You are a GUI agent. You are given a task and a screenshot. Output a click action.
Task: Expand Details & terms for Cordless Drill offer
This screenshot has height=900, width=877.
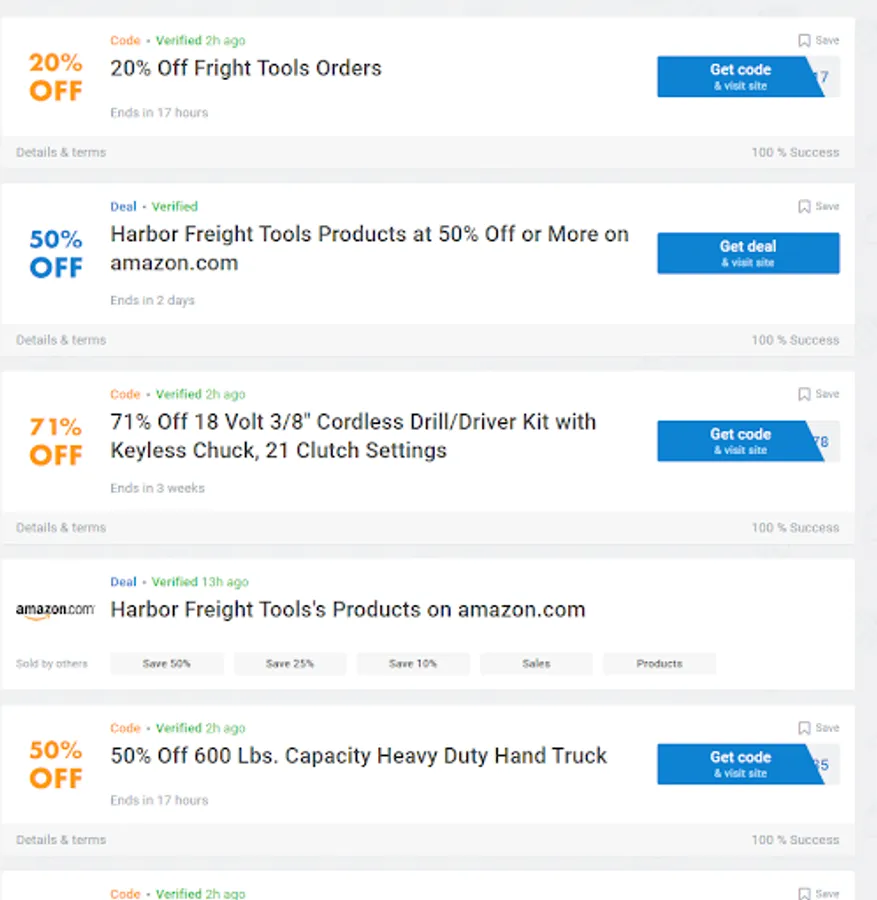pyautogui.click(x=61, y=528)
